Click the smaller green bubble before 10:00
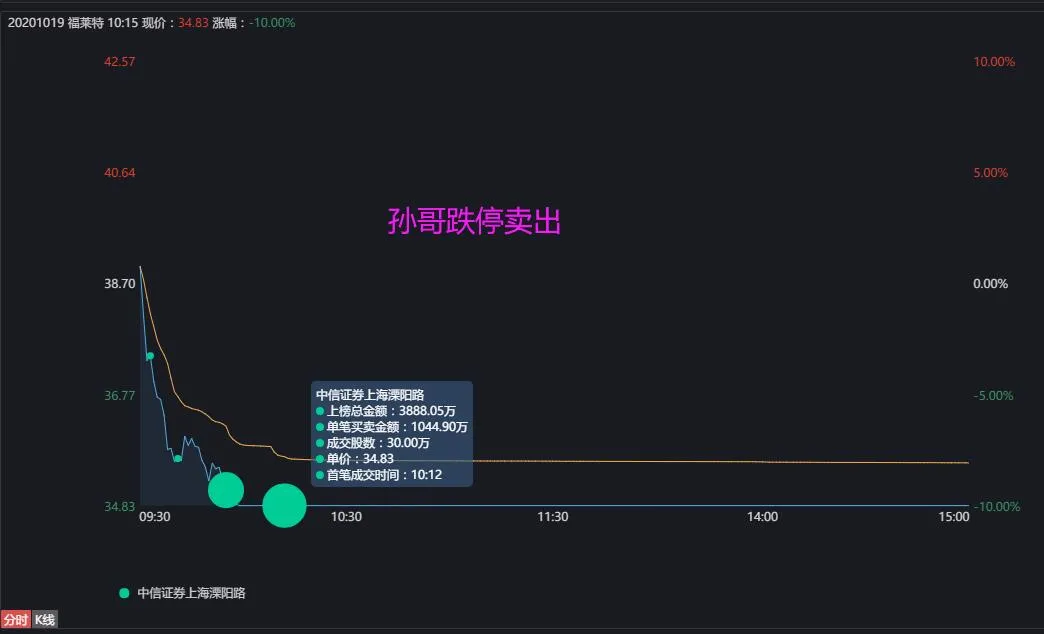 point(227,490)
